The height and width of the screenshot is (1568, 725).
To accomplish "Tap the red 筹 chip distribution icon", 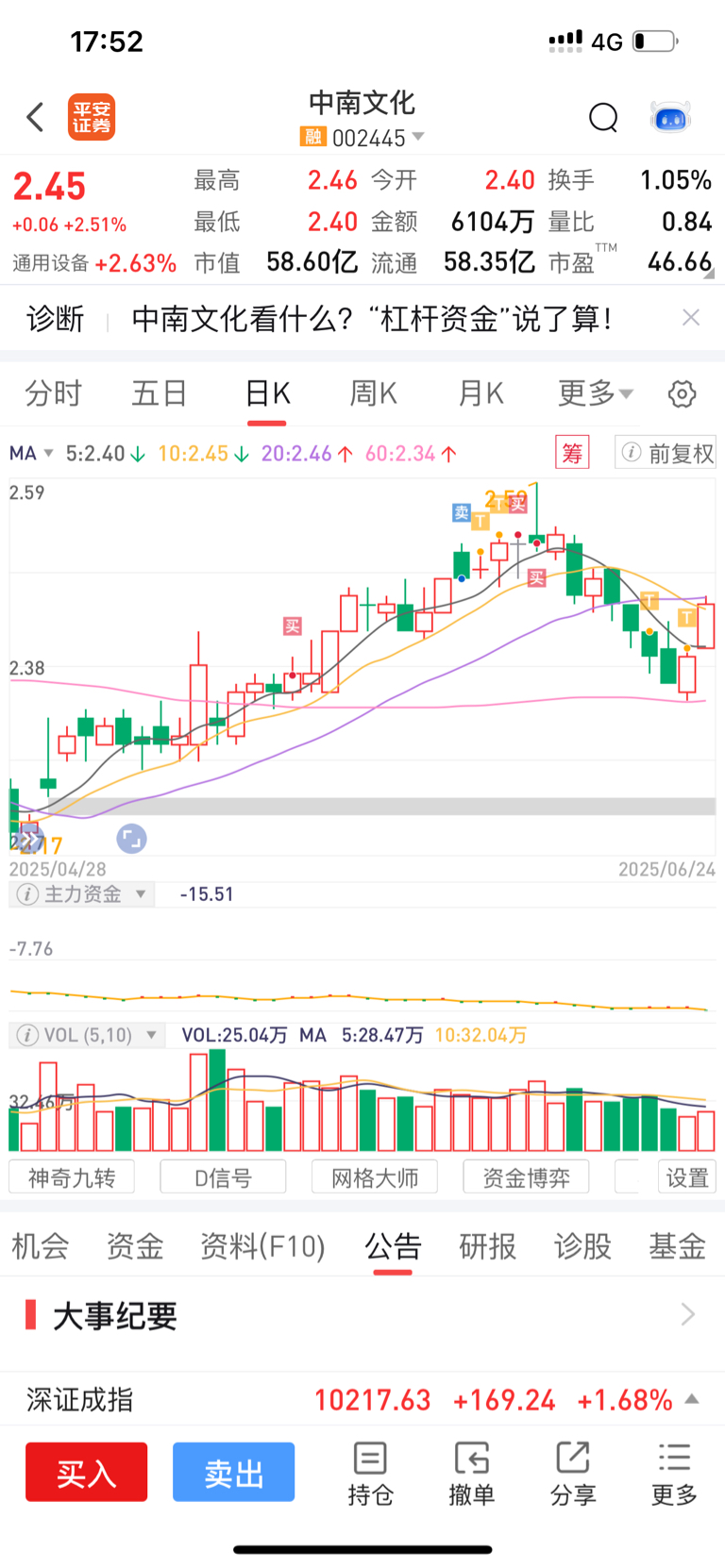I will click(572, 453).
